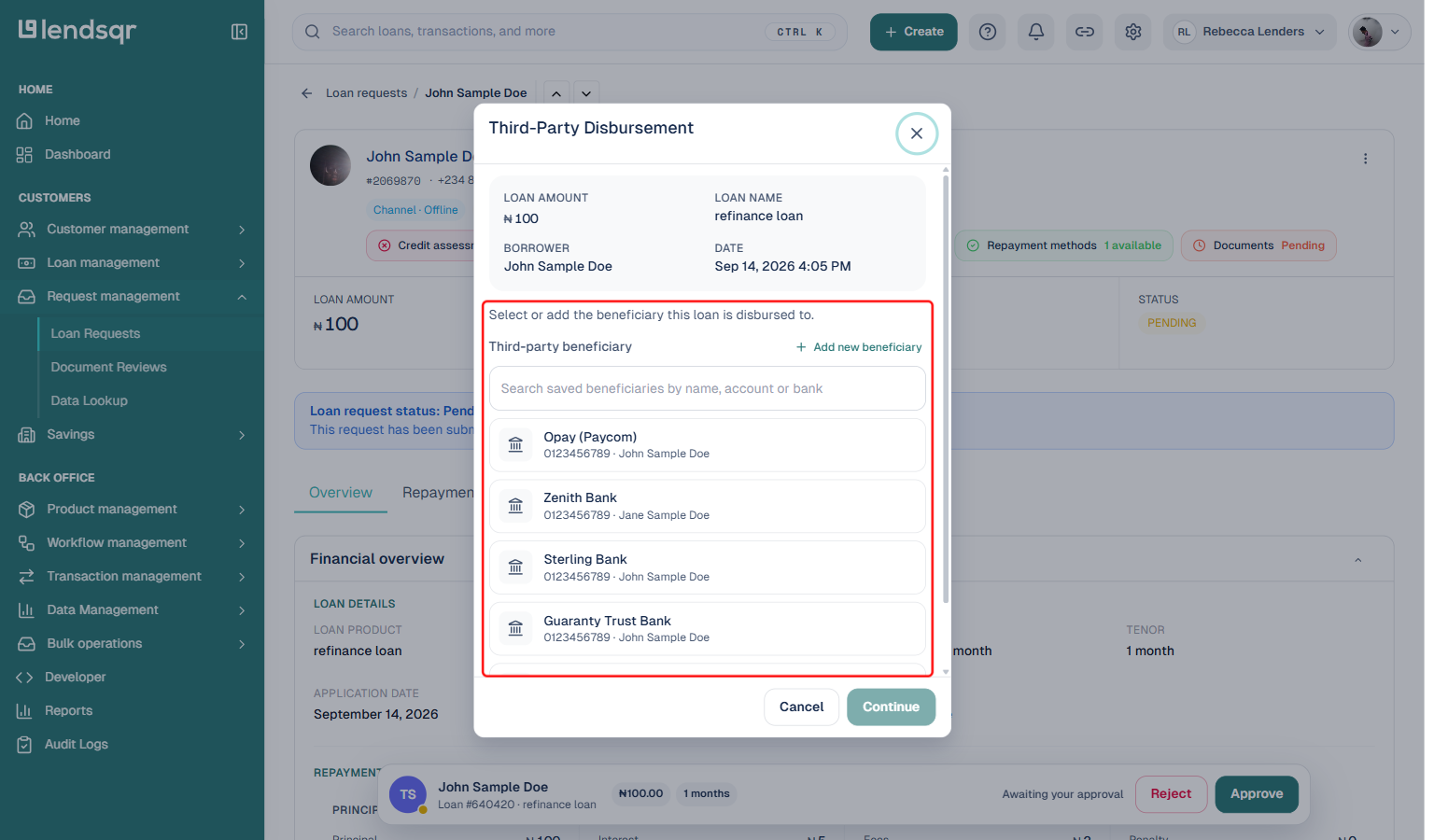1434x840 pixels.
Task: Close the Third-Party Disbursement dialog
Action: click(917, 133)
